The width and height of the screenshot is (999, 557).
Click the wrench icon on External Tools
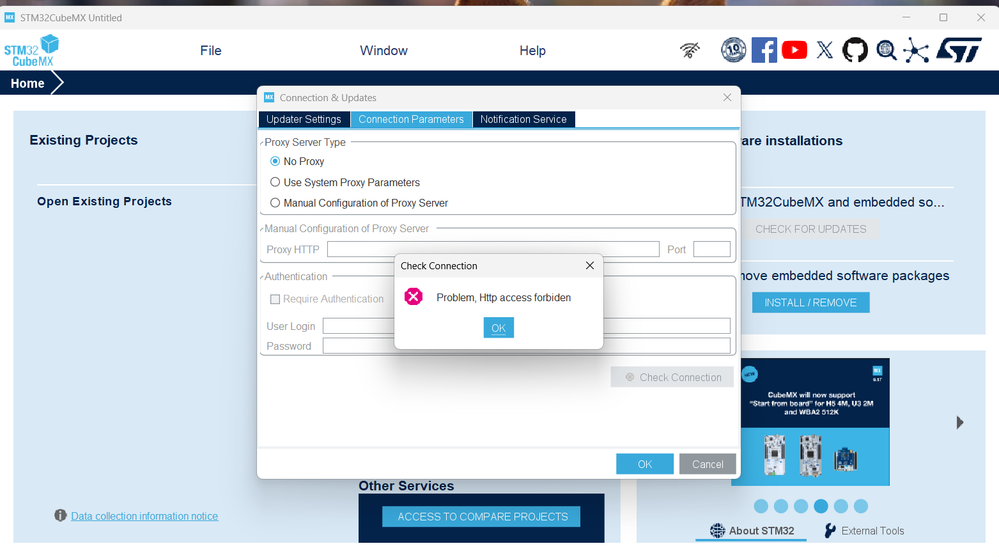[x=830, y=530]
